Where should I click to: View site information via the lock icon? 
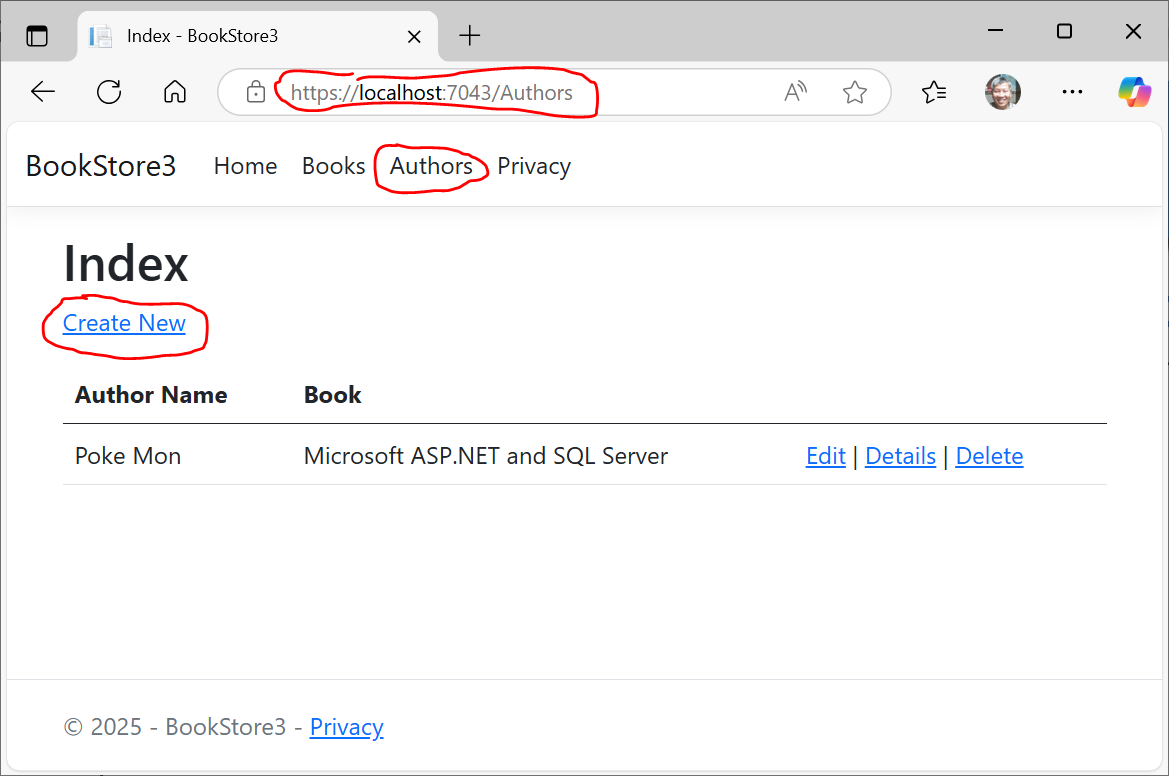tap(256, 92)
